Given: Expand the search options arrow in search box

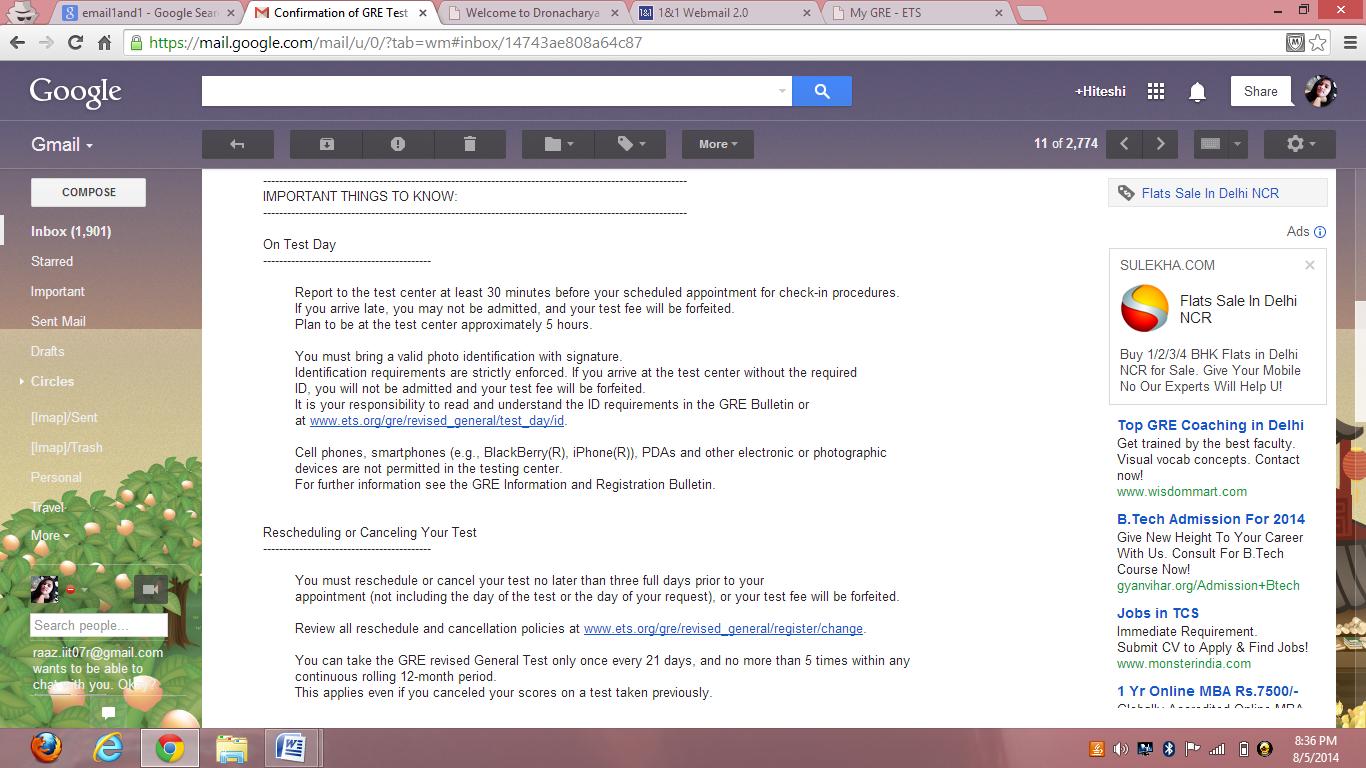Looking at the screenshot, I should (x=782, y=91).
